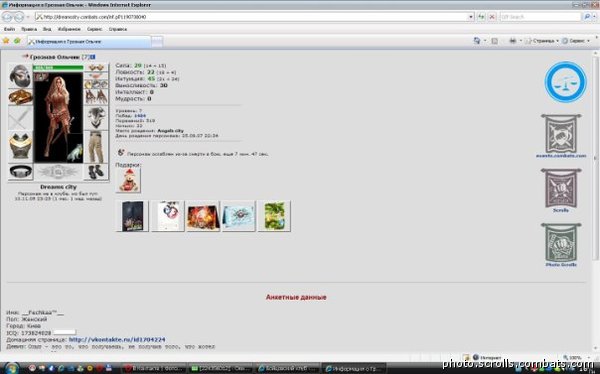Click the search magnifier button
The height and width of the screenshot is (374, 600).
[587, 17]
